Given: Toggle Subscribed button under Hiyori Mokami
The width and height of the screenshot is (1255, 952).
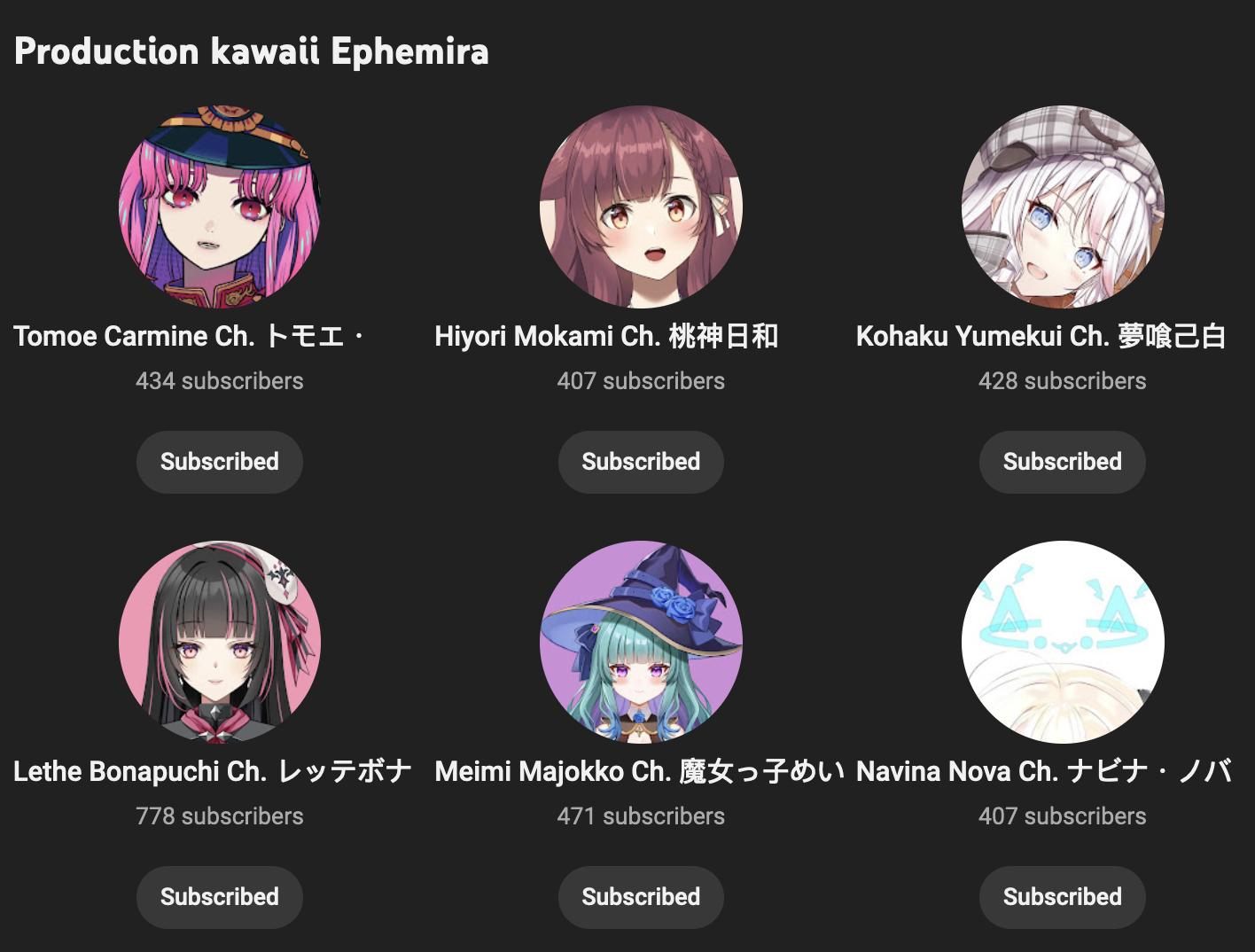Looking at the screenshot, I should (x=641, y=462).
